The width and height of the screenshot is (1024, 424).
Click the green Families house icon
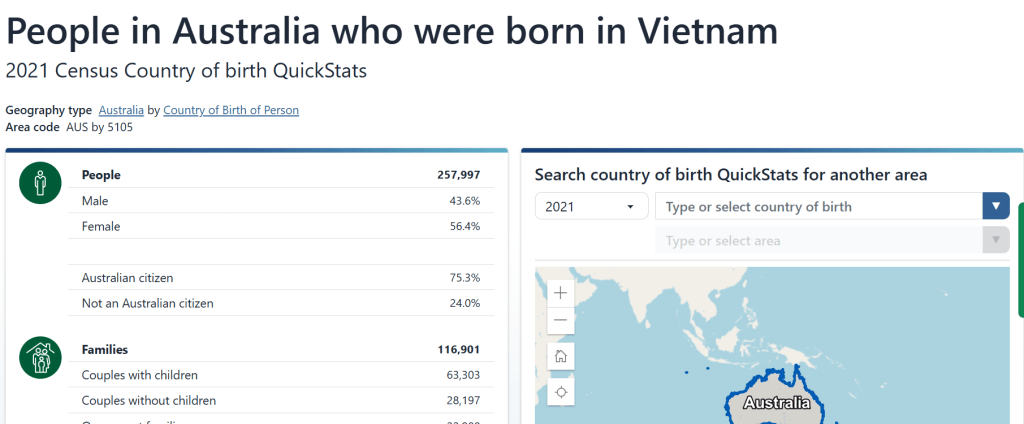(40, 357)
